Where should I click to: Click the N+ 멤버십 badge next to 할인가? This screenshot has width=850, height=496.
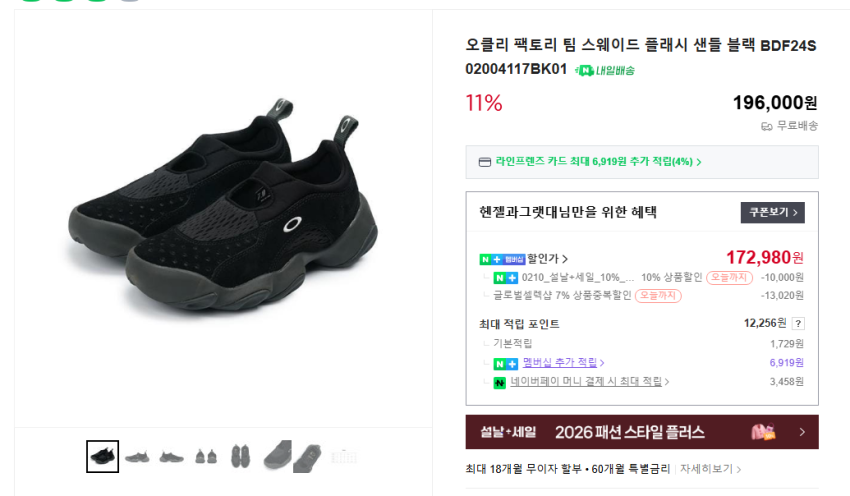[502, 259]
